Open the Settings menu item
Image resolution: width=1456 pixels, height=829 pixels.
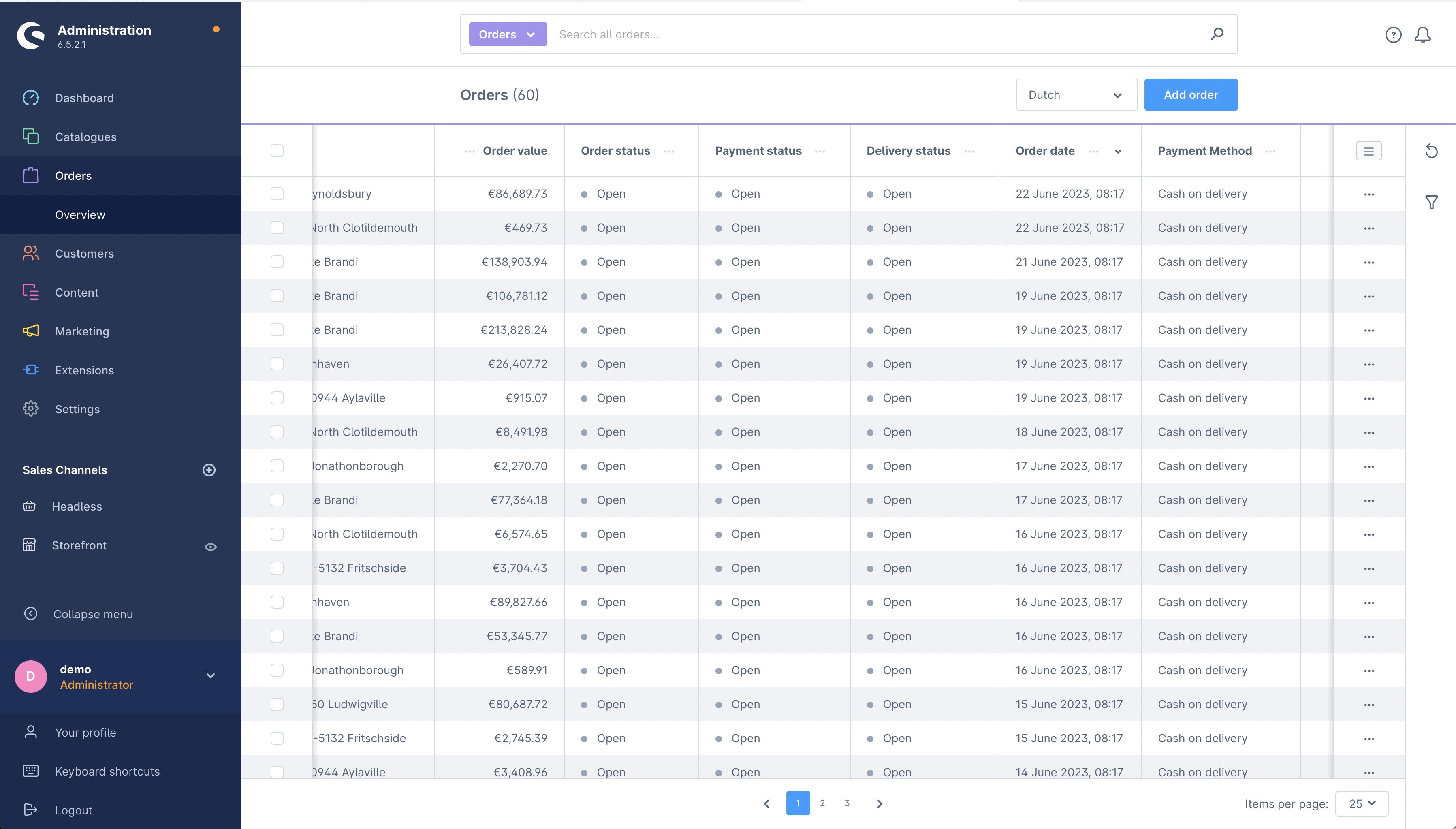tap(77, 408)
